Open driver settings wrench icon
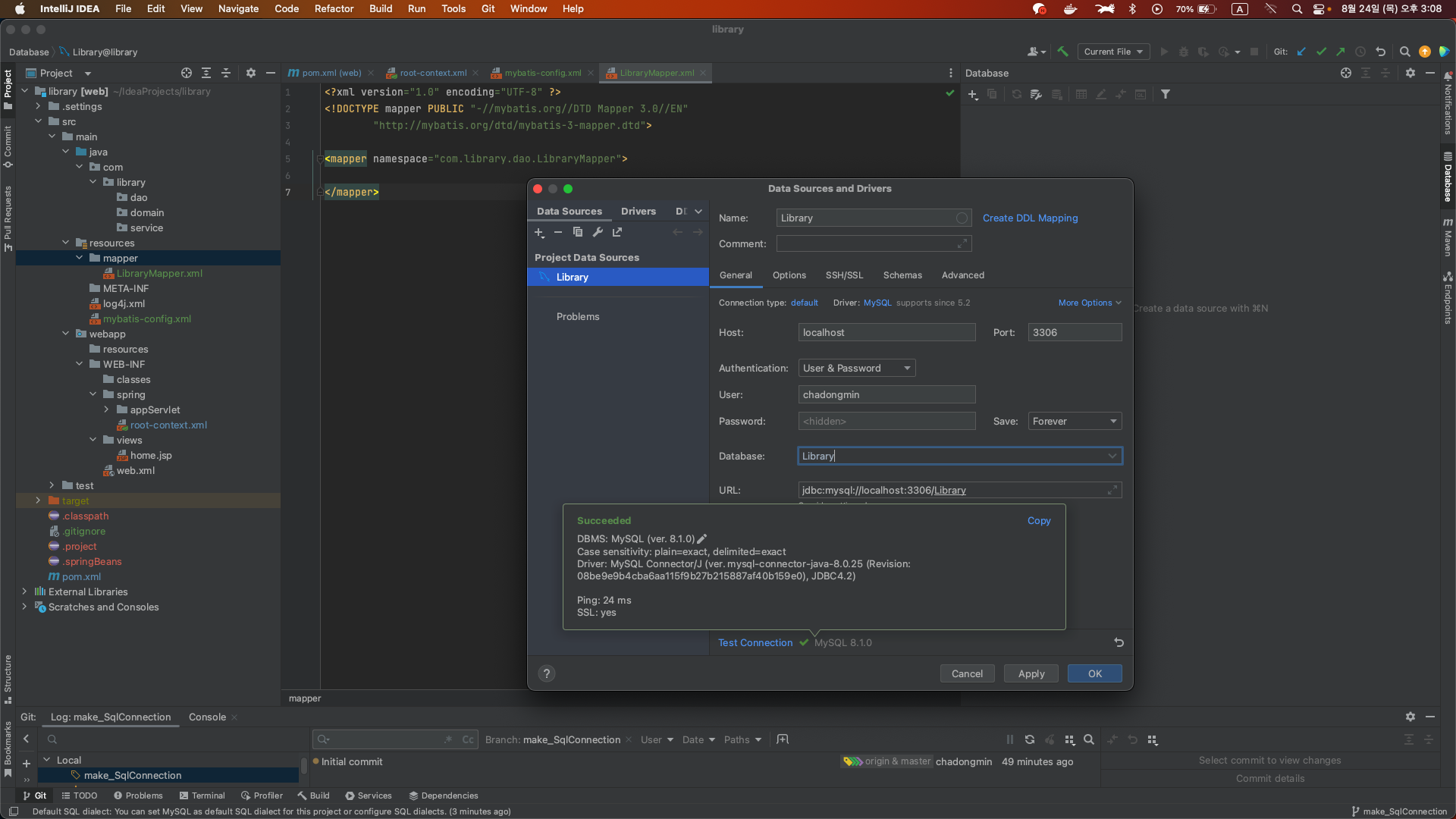The width and height of the screenshot is (1456, 819). click(598, 232)
